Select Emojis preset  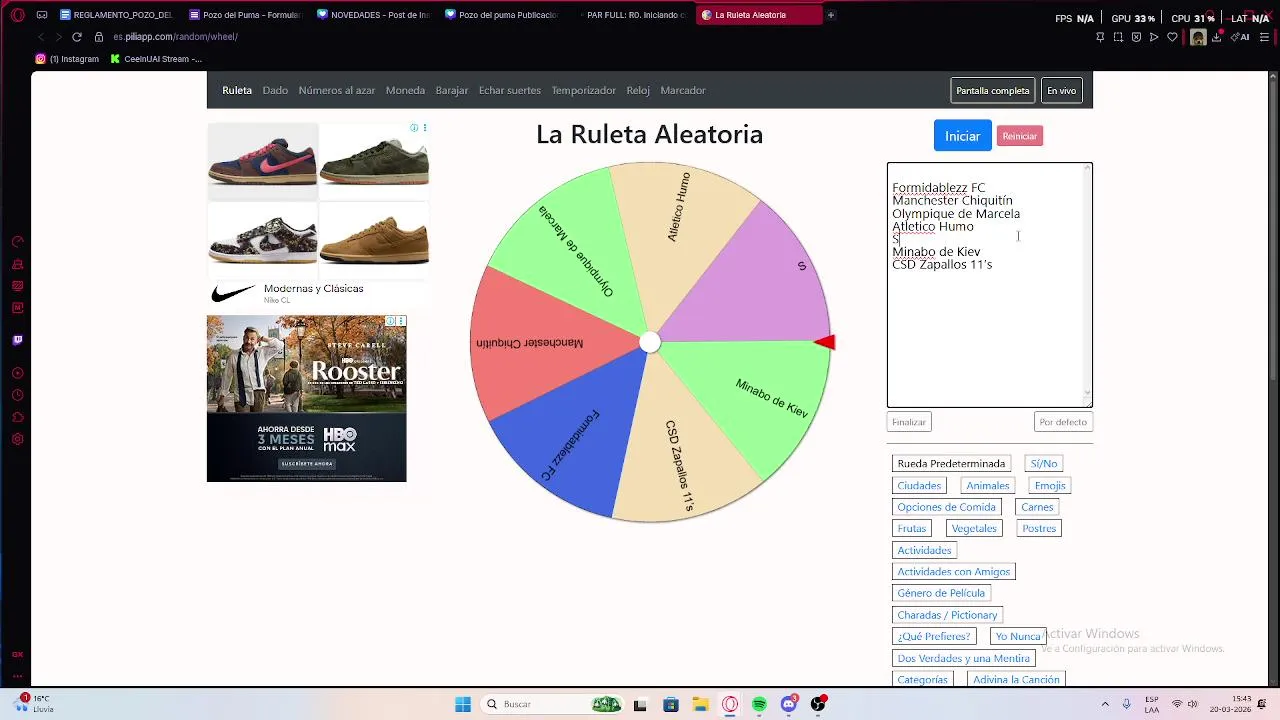click(1050, 486)
